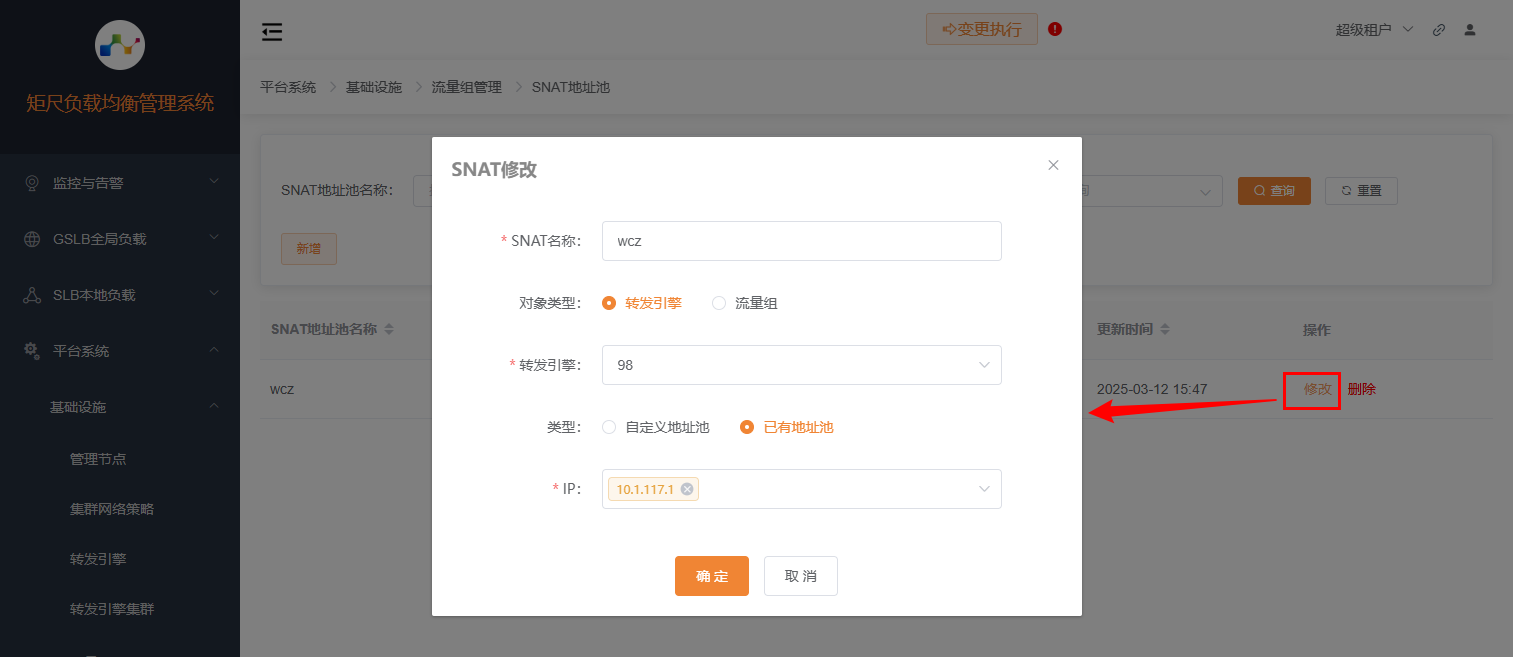Screen dimensions: 1513x657
Task: Click the red alert icon beside 变更执行
Action: tap(1055, 29)
